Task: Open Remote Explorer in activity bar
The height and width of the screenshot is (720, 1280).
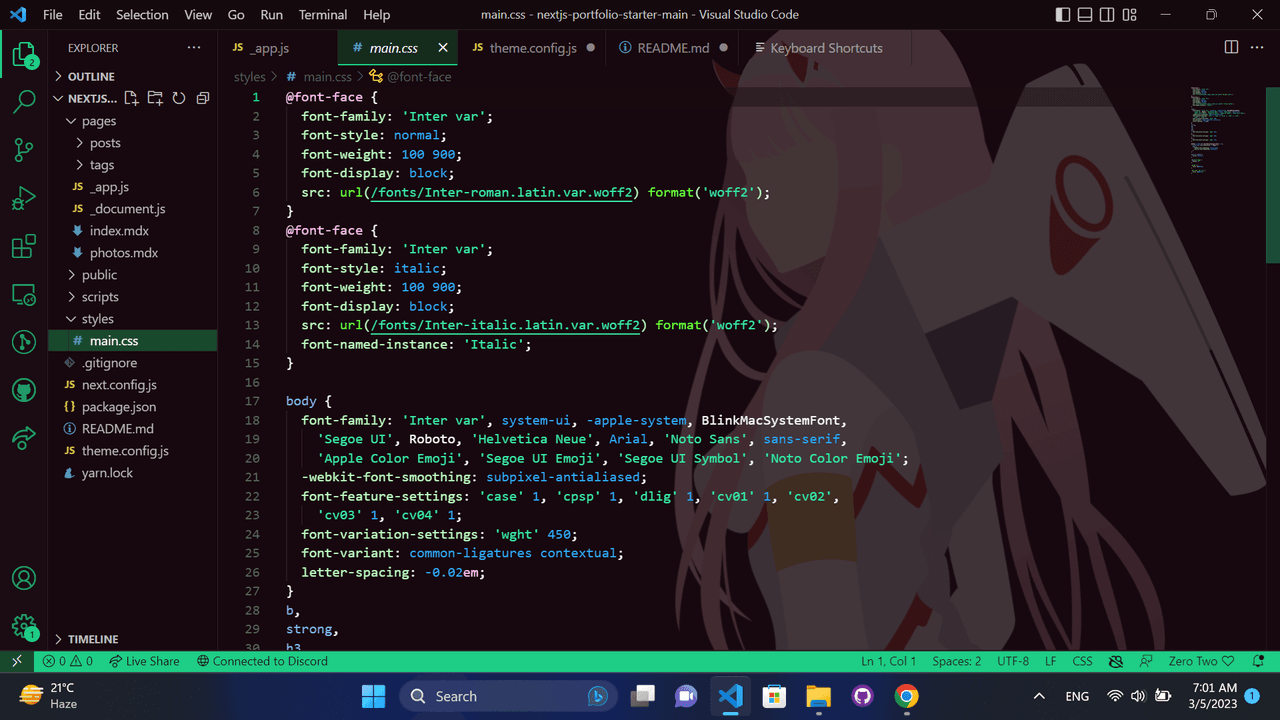Action: click(24, 294)
